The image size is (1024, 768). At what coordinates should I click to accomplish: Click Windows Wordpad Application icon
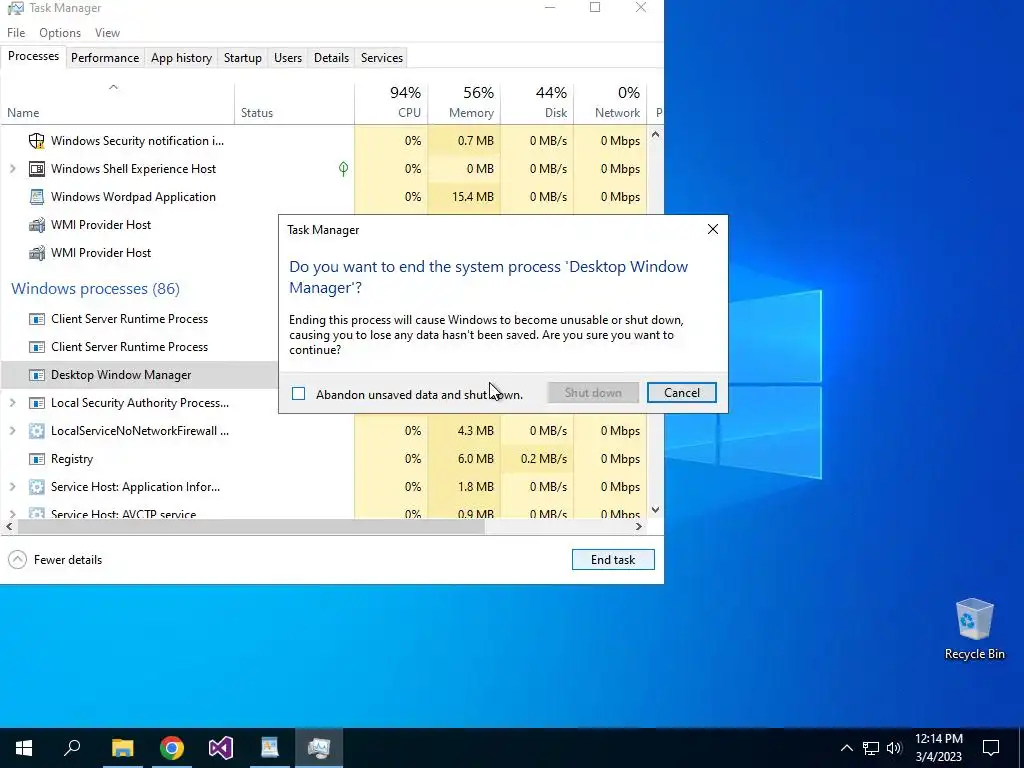tap(37, 197)
